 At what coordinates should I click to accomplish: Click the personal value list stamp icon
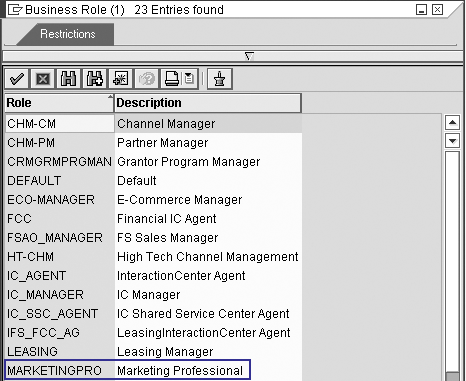pyautogui.click(x=219, y=79)
